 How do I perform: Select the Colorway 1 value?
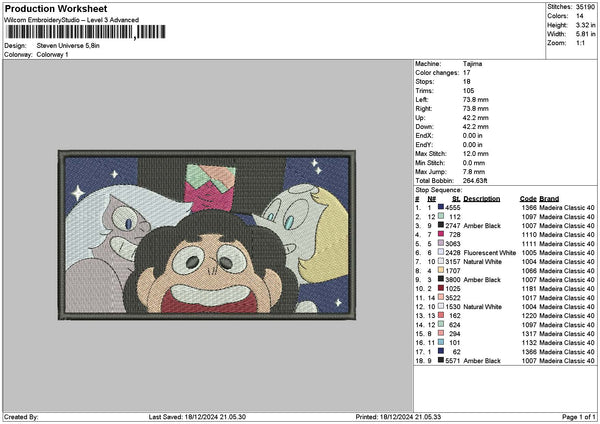pos(52,54)
